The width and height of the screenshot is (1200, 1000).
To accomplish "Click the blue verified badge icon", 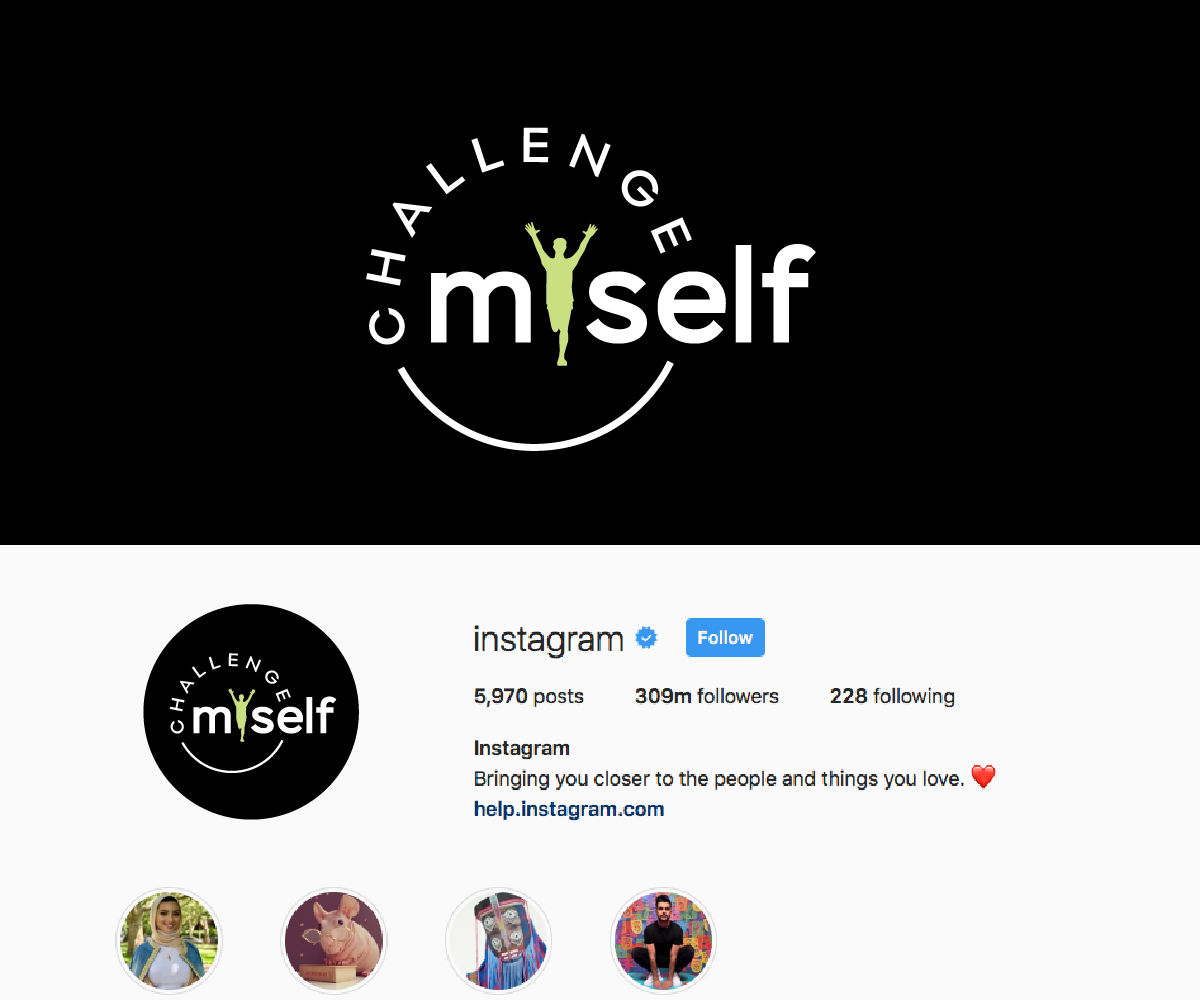I will point(648,638).
